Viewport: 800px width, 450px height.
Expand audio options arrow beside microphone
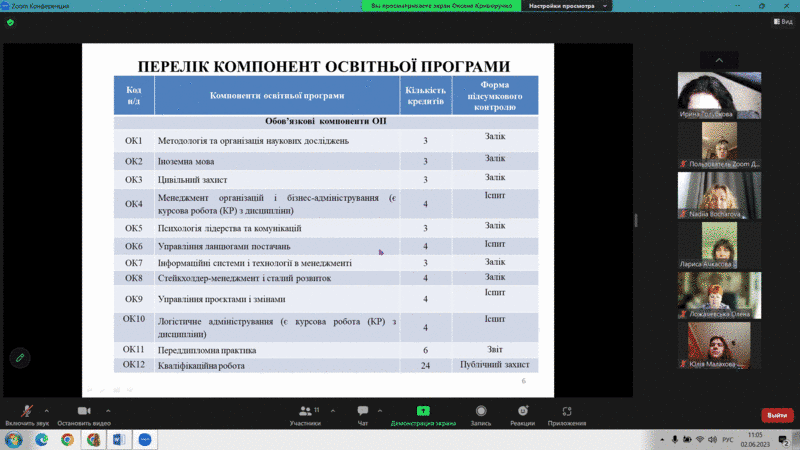tap(46, 411)
